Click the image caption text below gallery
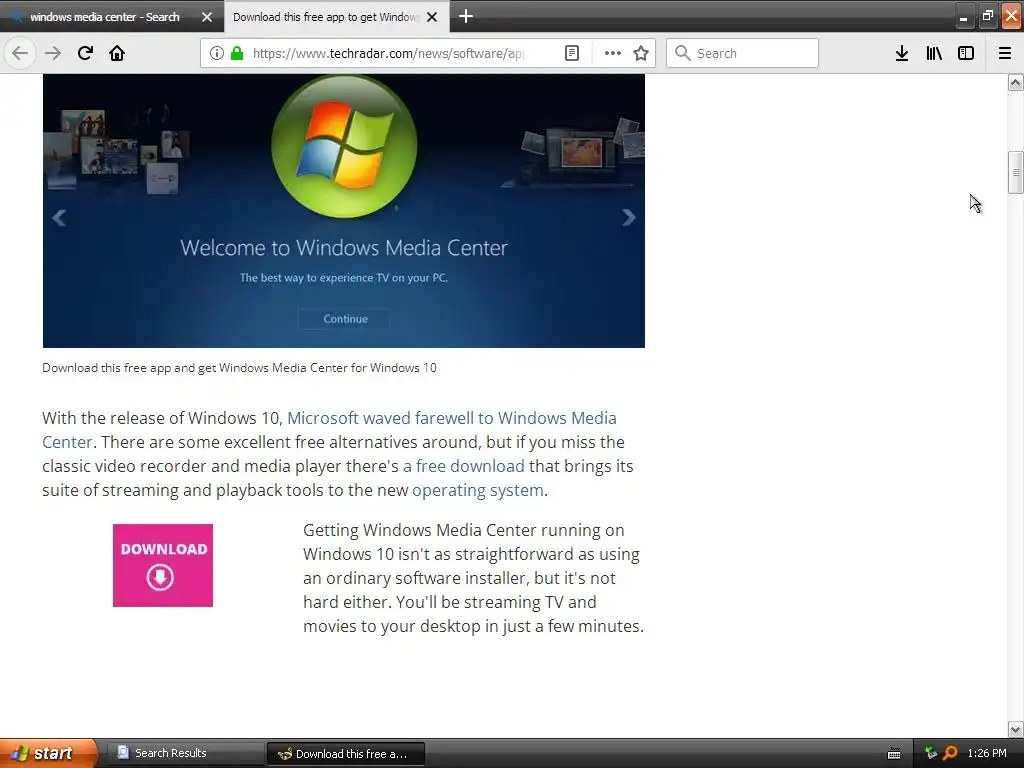 (x=239, y=368)
